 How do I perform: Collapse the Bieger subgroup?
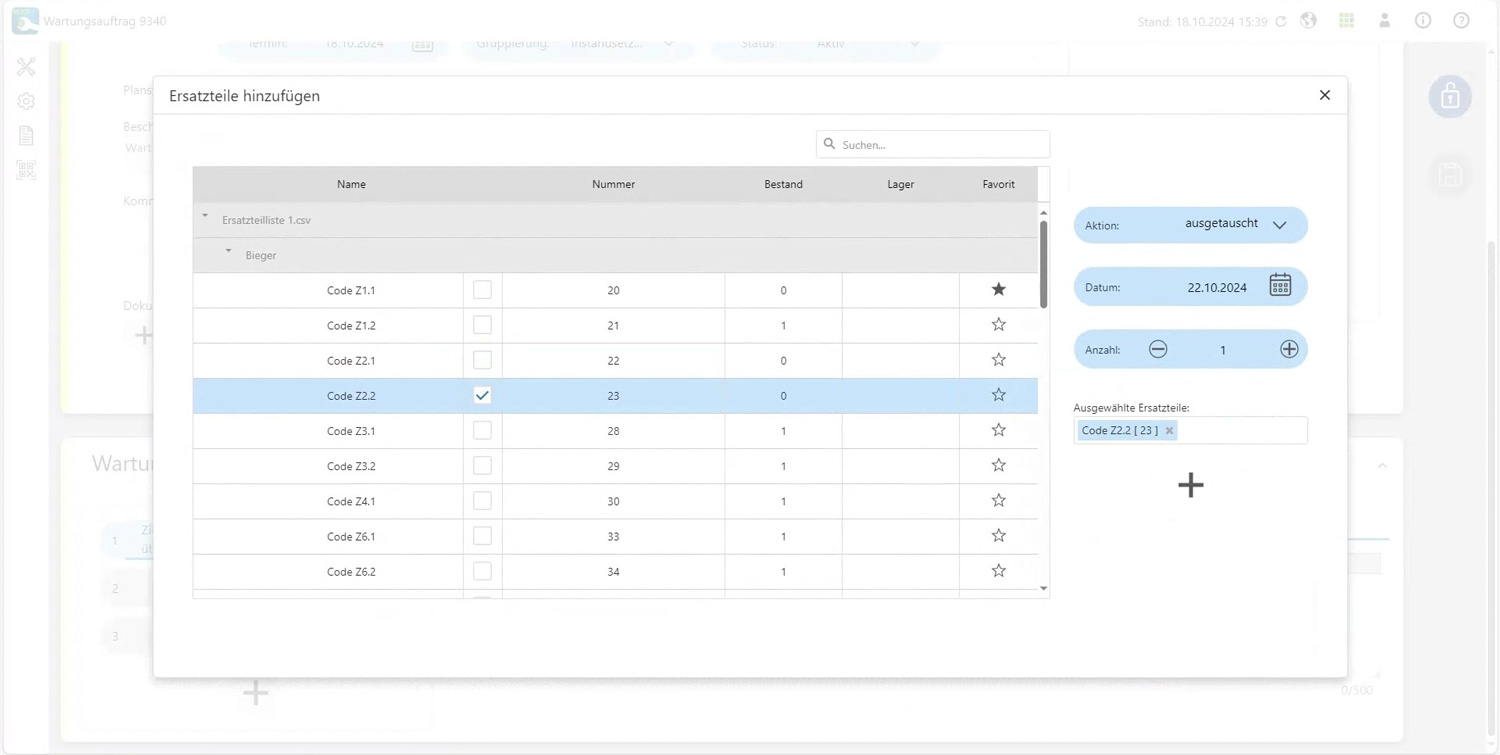tap(228, 252)
